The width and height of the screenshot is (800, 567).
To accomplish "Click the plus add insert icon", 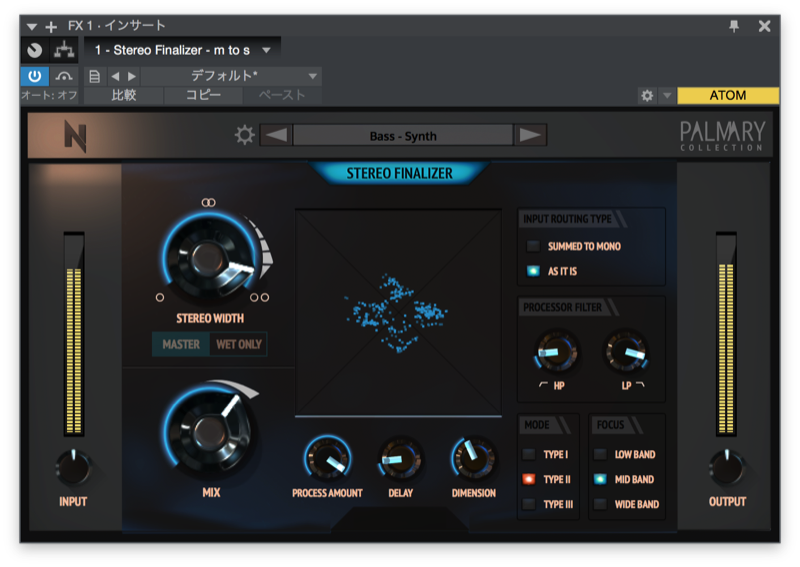I will pyautogui.click(x=51, y=26).
